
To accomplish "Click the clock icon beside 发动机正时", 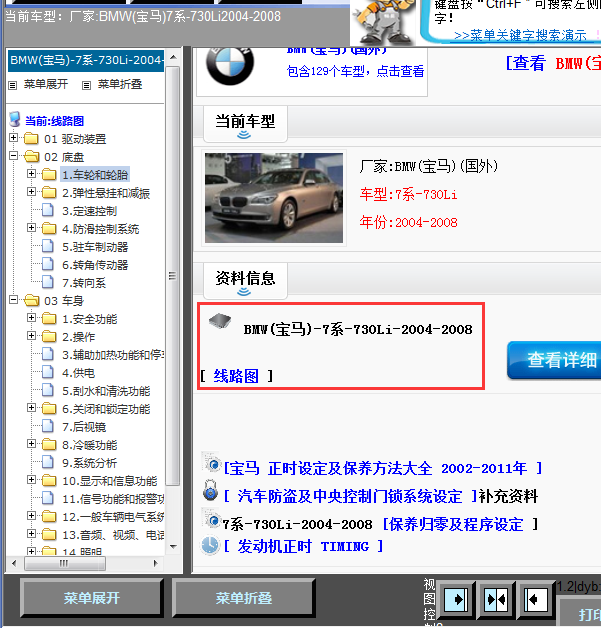I will pyautogui.click(x=210, y=545).
